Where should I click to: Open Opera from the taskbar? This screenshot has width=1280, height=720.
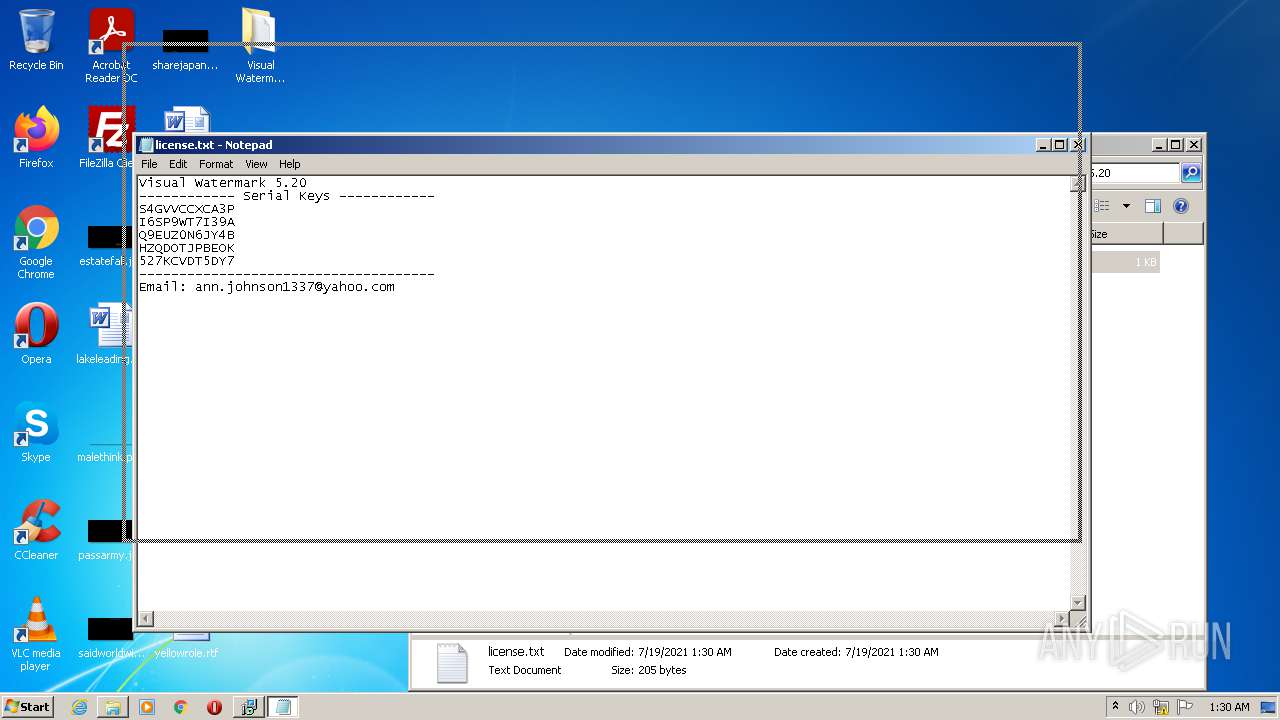[x=214, y=707]
